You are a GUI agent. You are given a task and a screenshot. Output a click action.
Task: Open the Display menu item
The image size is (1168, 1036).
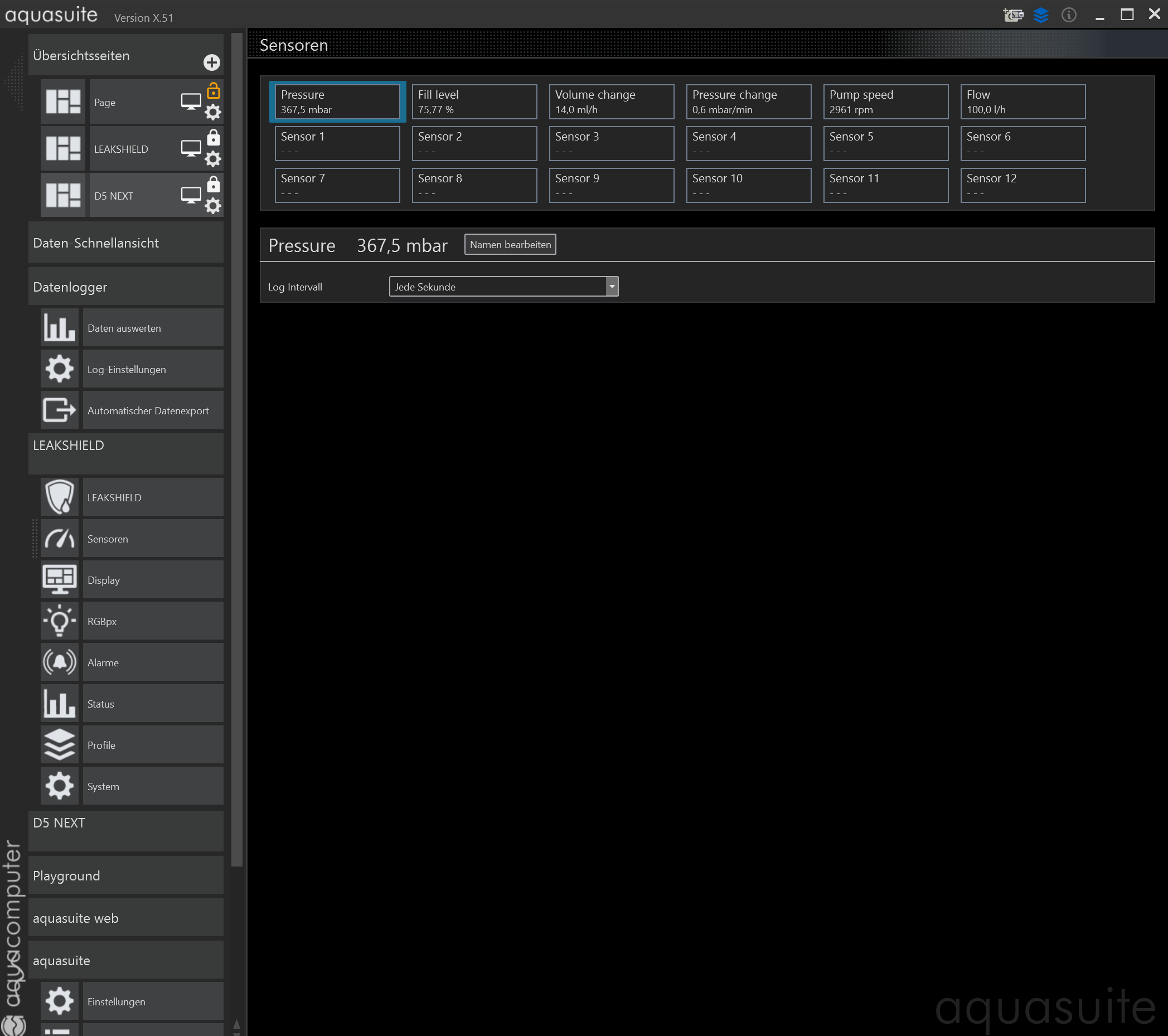point(153,580)
